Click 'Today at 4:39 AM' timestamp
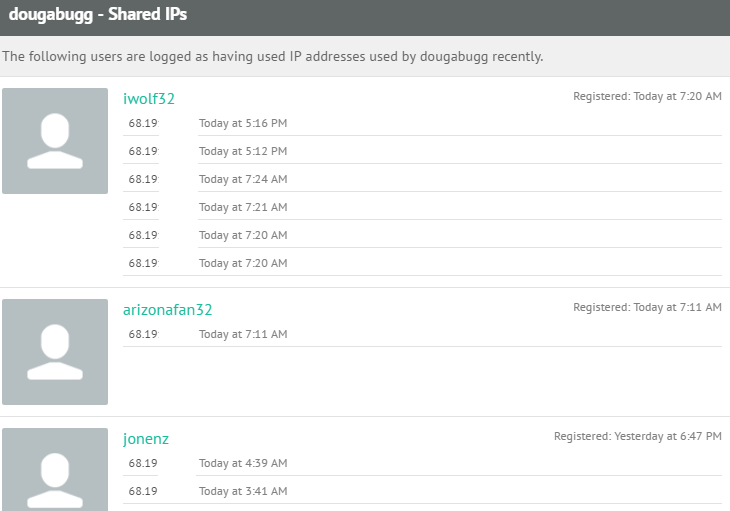The image size is (730, 511). pyautogui.click(x=243, y=463)
